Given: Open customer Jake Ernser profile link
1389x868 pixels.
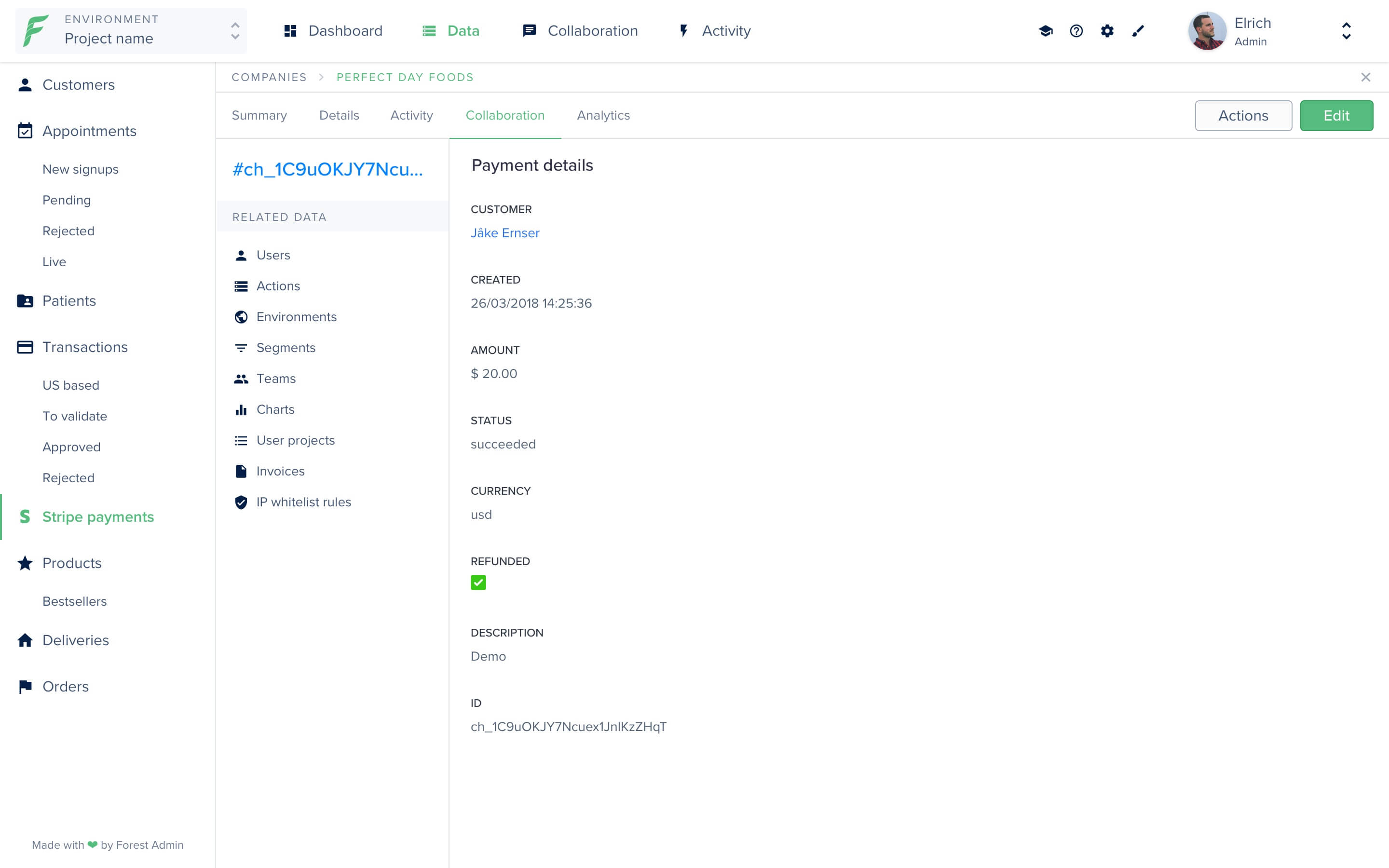Looking at the screenshot, I should coord(505,233).
